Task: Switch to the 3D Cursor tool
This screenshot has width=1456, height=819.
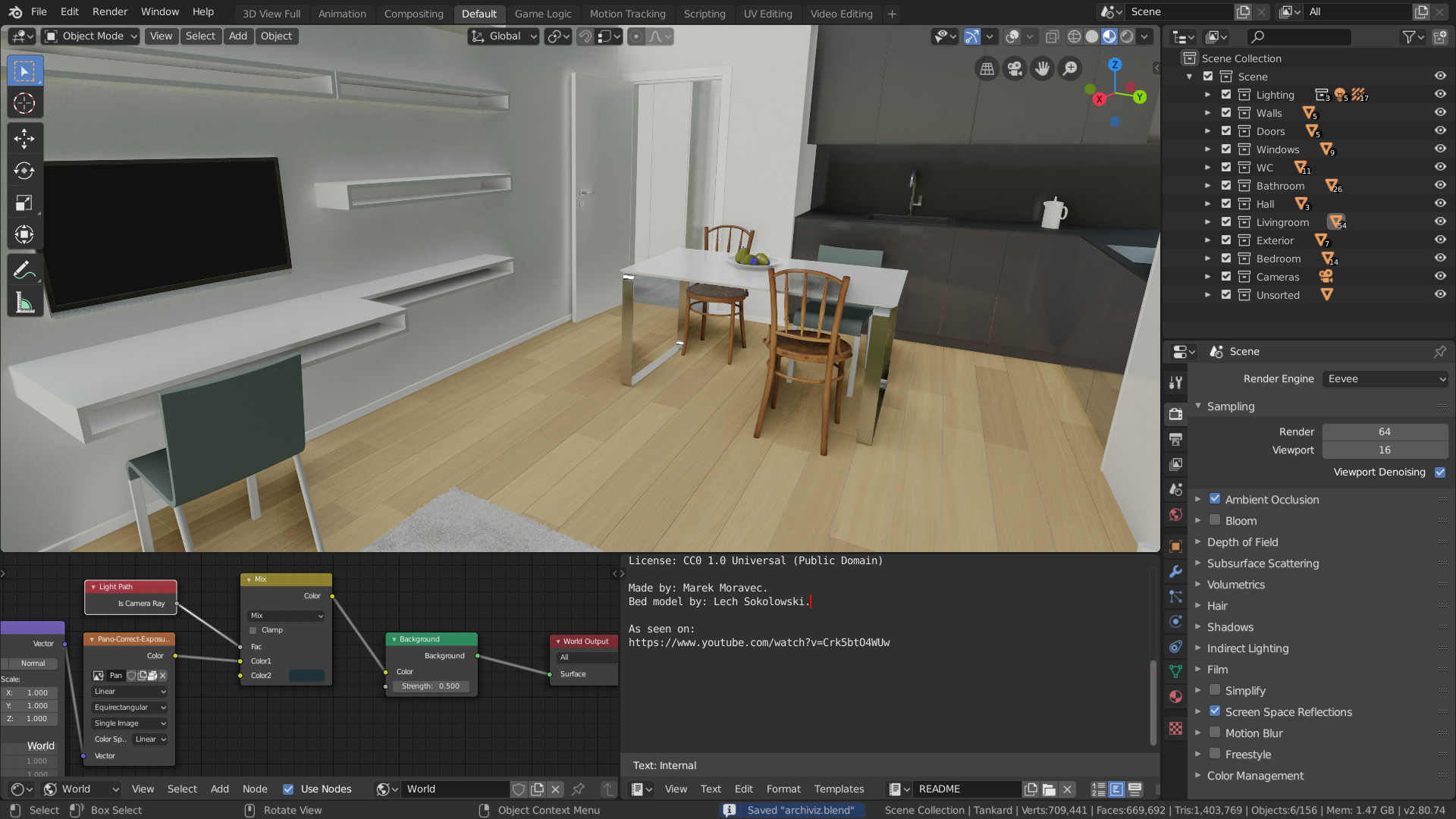Action: (25, 103)
